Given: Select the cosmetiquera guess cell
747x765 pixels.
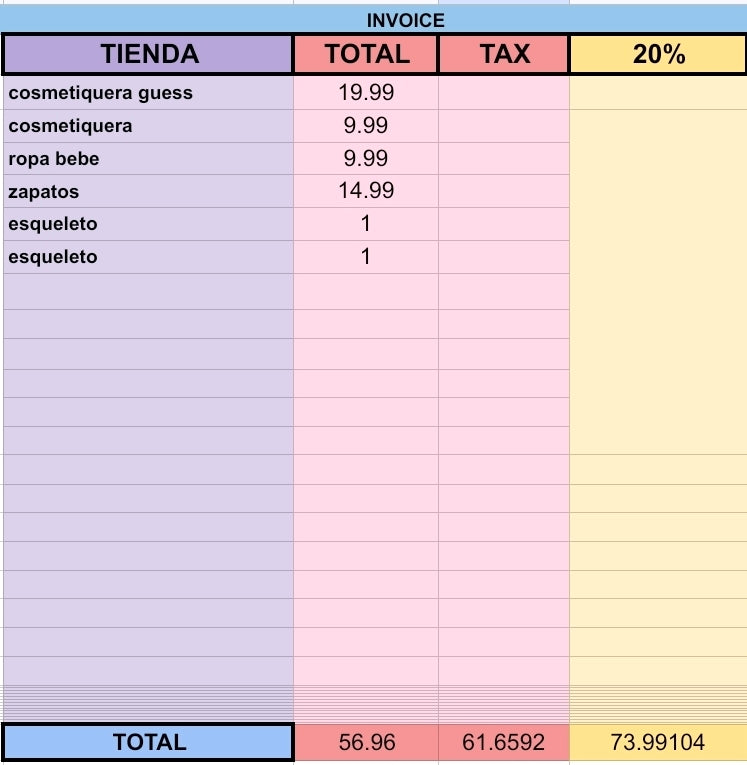Looking at the screenshot, I should tap(148, 93).
